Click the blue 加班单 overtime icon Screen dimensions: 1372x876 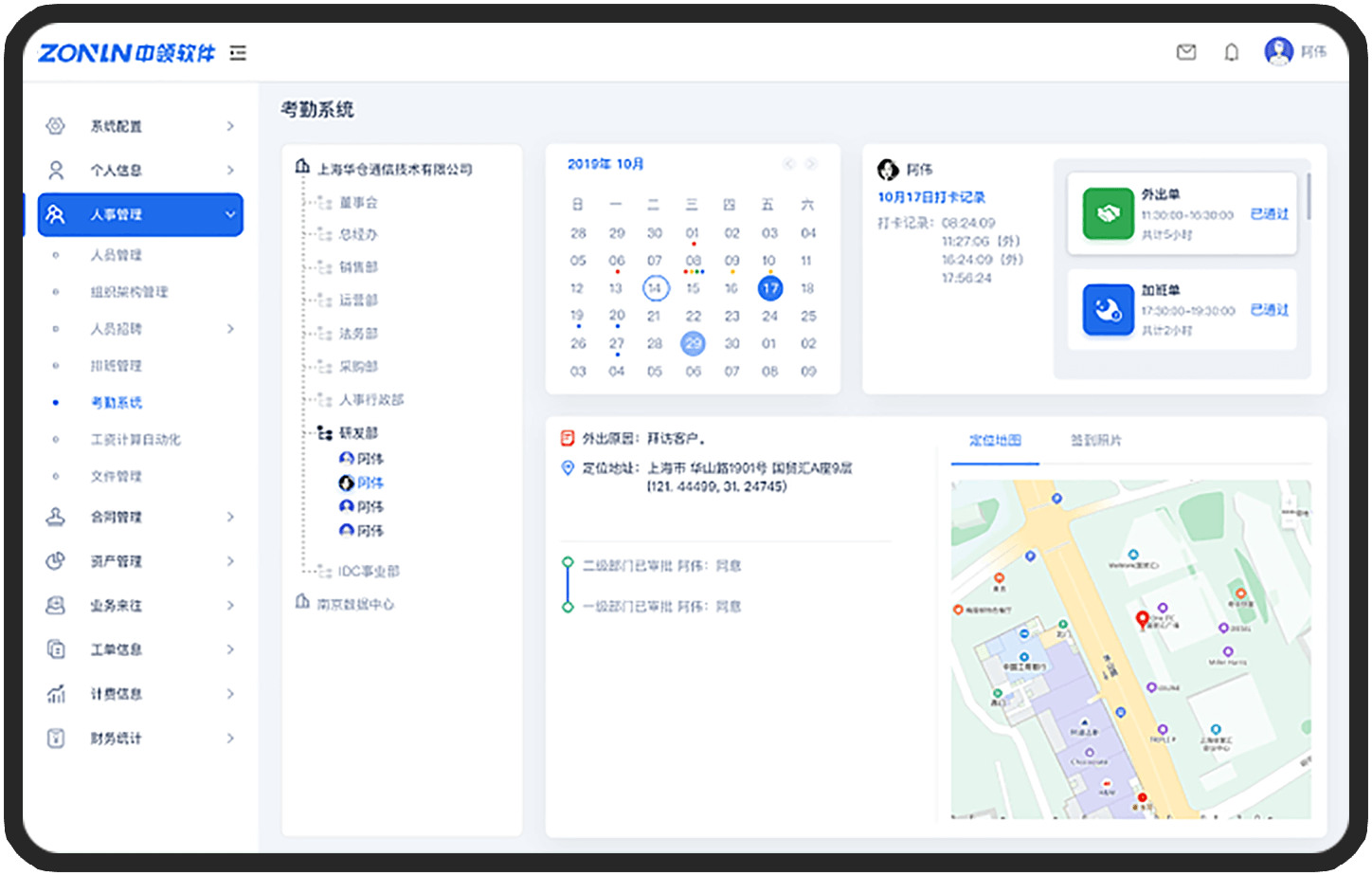[1108, 310]
